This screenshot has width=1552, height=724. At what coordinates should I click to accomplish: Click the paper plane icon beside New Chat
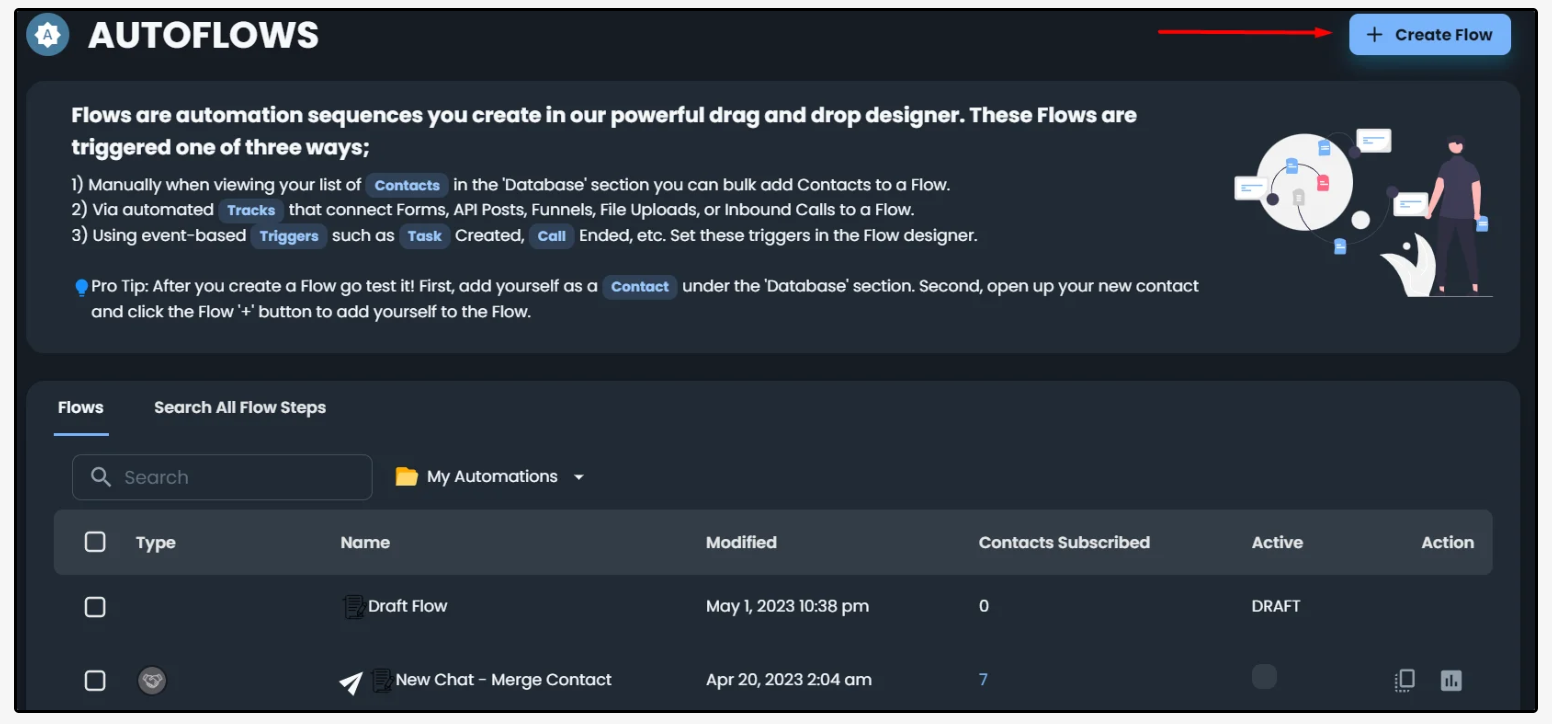click(x=351, y=682)
